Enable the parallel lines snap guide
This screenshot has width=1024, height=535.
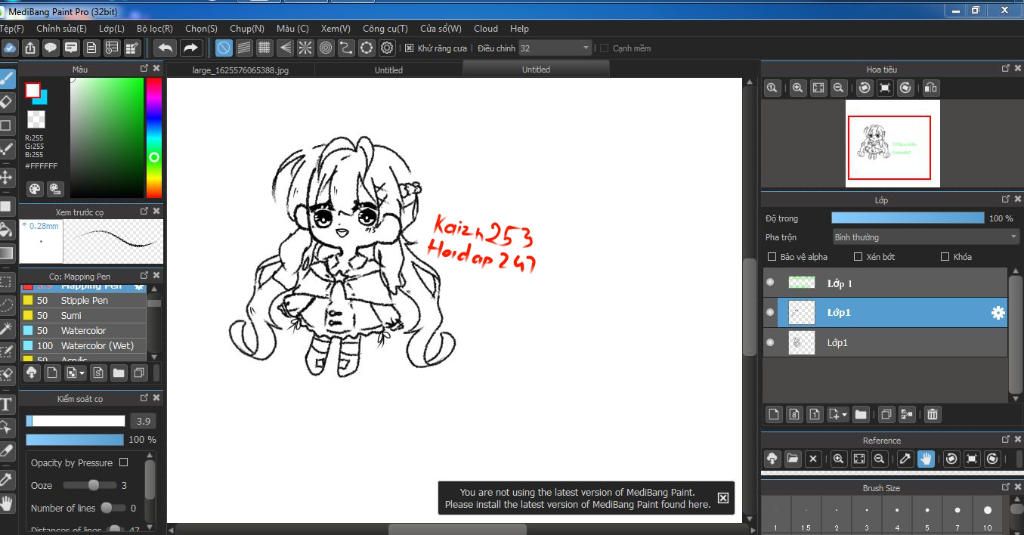point(244,48)
